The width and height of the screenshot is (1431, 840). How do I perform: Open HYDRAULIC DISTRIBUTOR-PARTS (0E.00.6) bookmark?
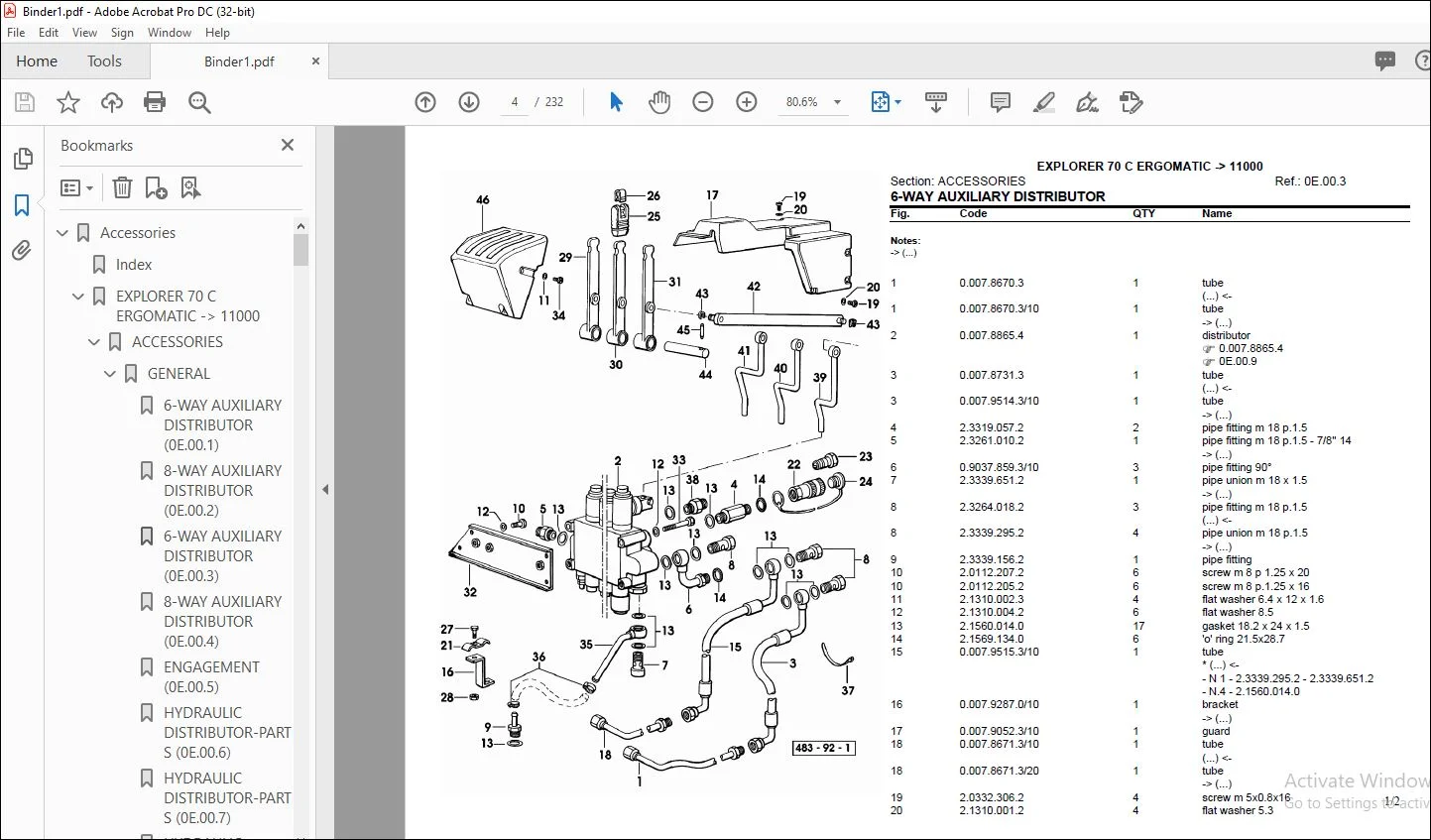click(227, 733)
